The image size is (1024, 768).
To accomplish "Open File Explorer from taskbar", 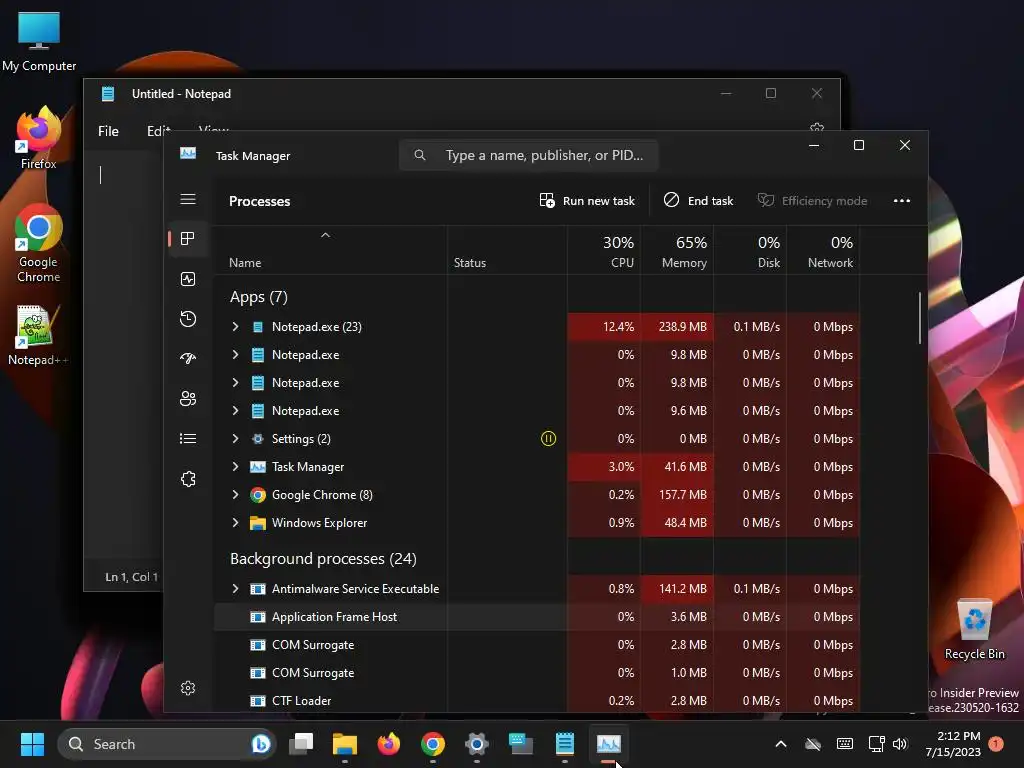I will coord(345,744).
